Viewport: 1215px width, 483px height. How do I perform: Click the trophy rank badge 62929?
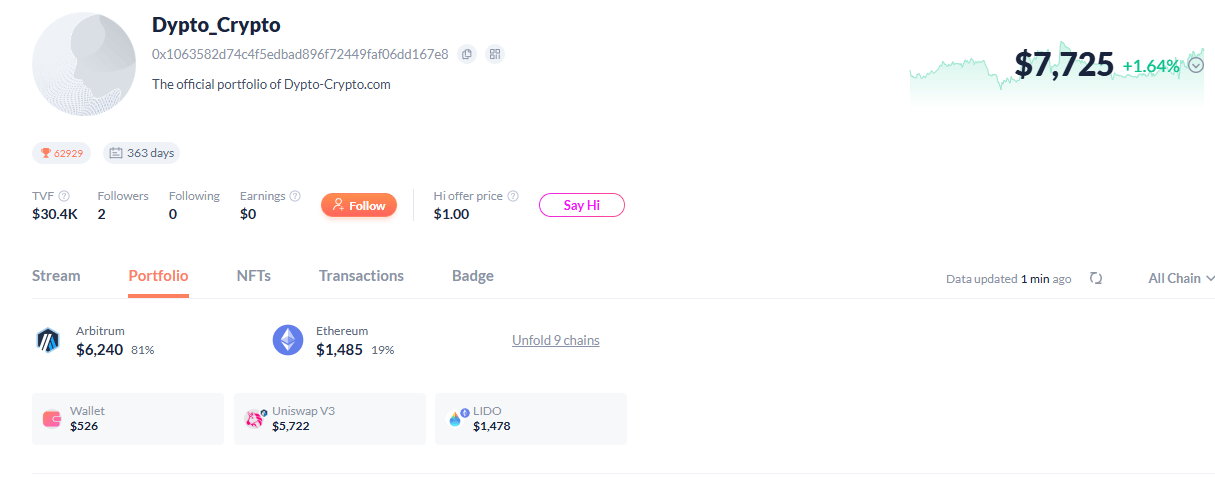click(61, 153)
